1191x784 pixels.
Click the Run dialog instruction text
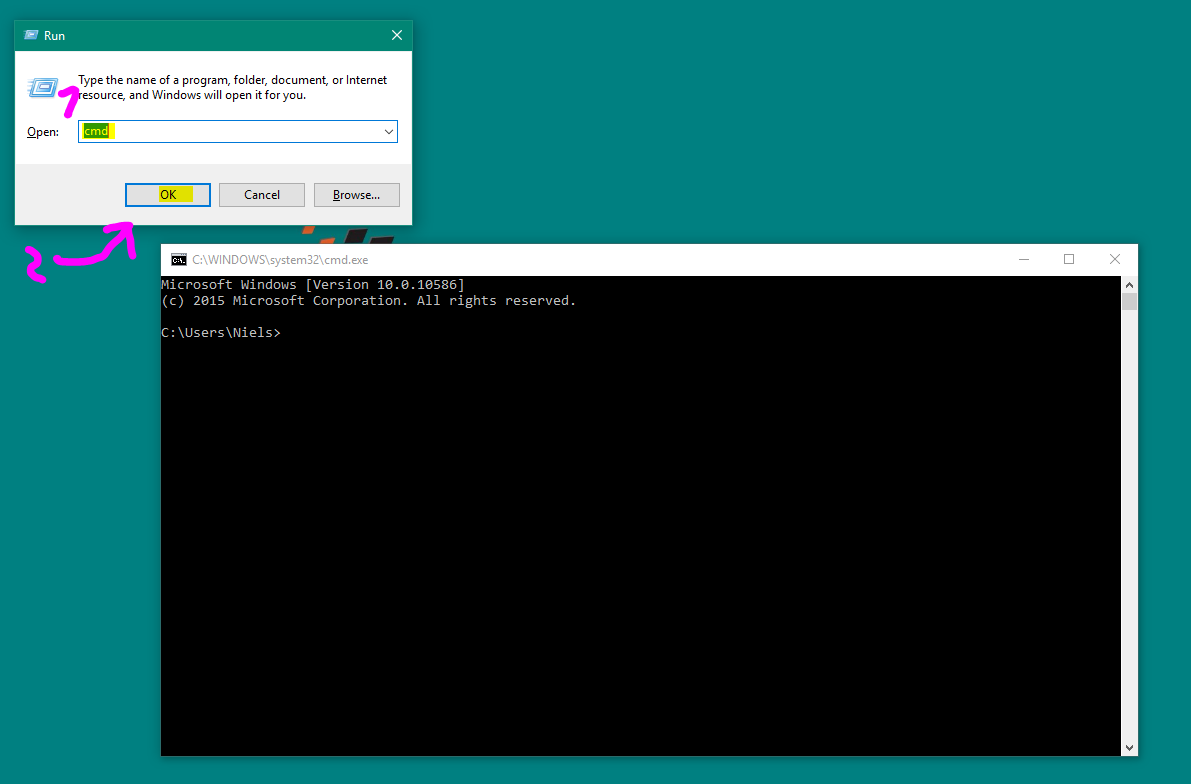[x=232, y=87]
